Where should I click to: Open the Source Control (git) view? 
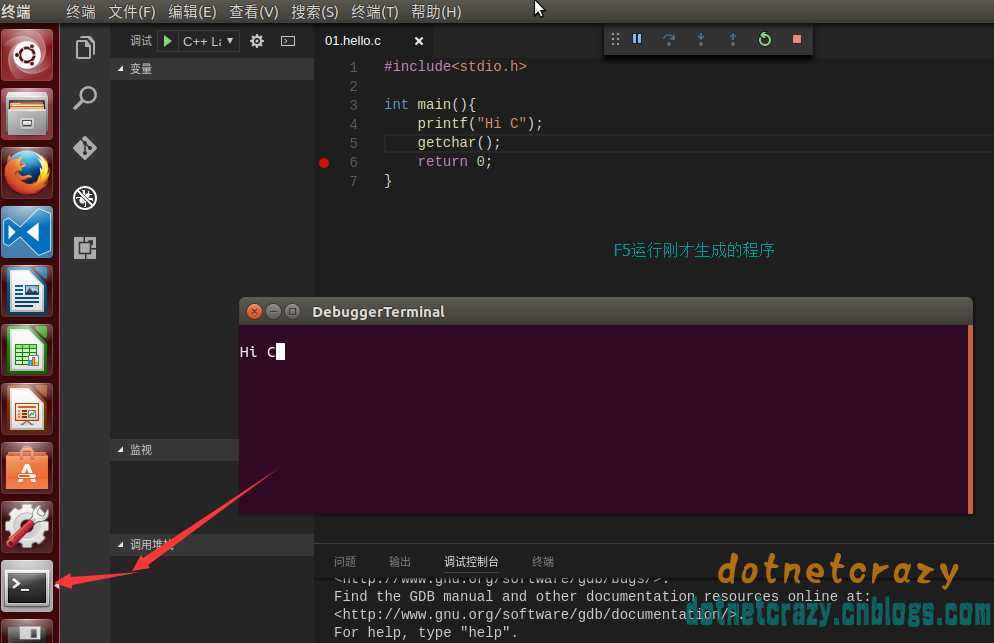click(x=85, y=148)
